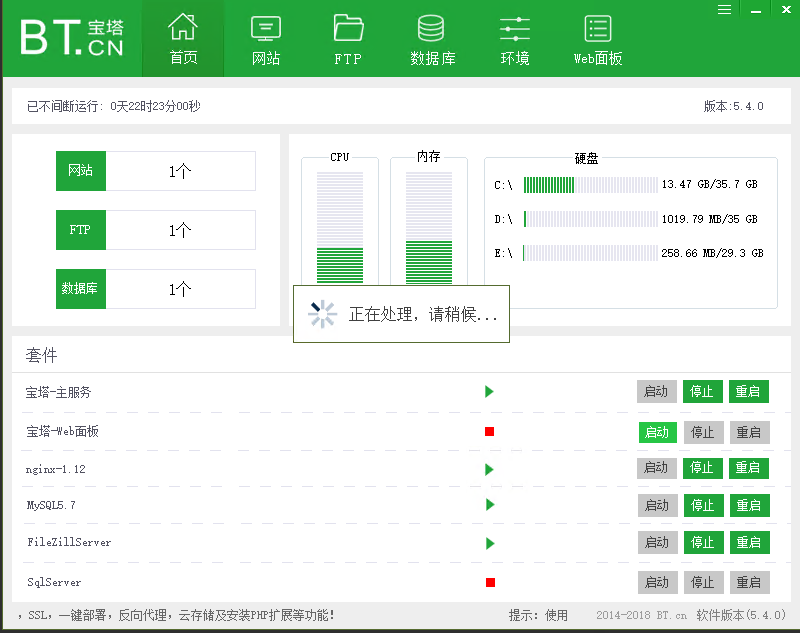Open the 环境 environment tab
800x633 pixels.
[x=515, y=39]
